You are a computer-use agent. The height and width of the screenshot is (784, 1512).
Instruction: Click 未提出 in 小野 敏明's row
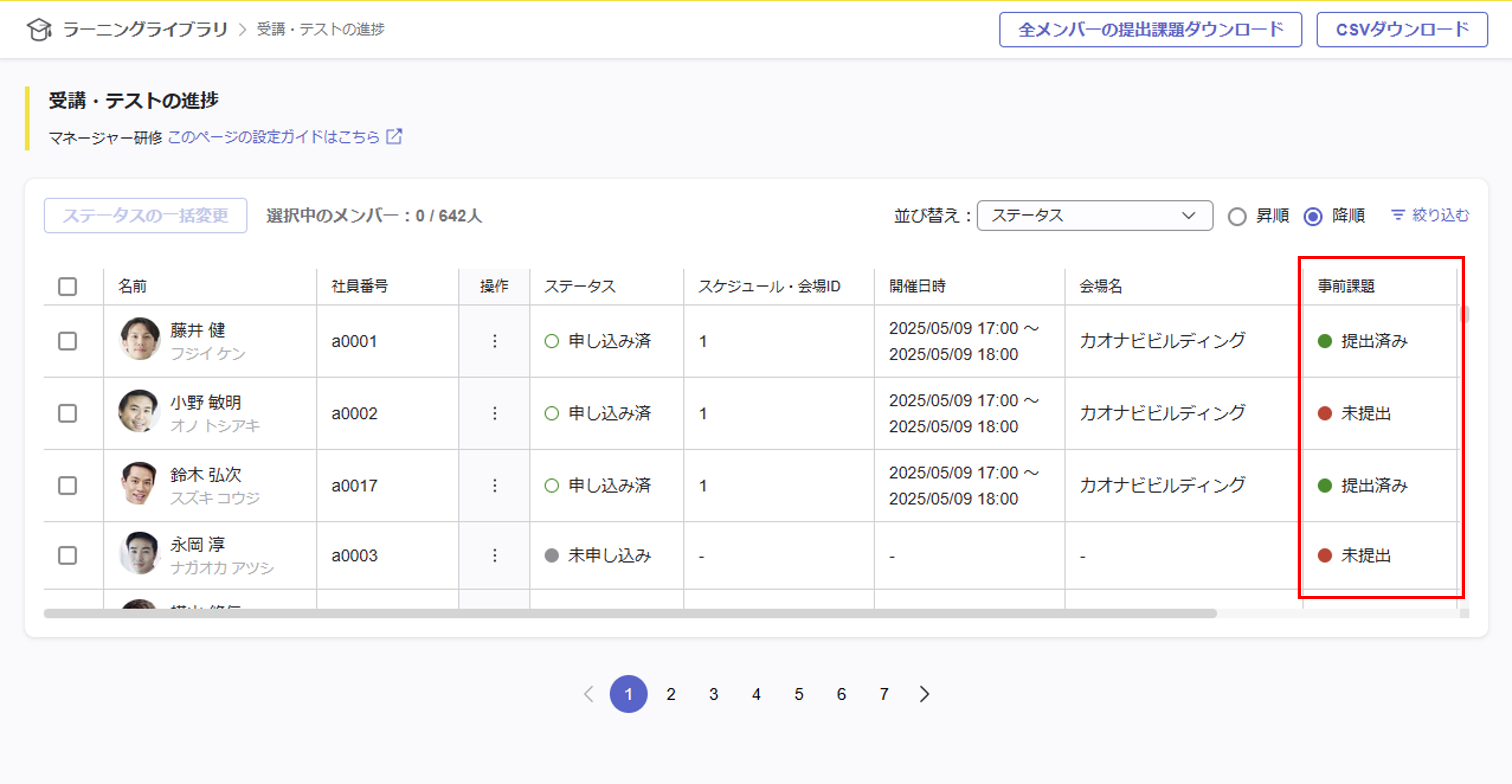[1355, 413]
